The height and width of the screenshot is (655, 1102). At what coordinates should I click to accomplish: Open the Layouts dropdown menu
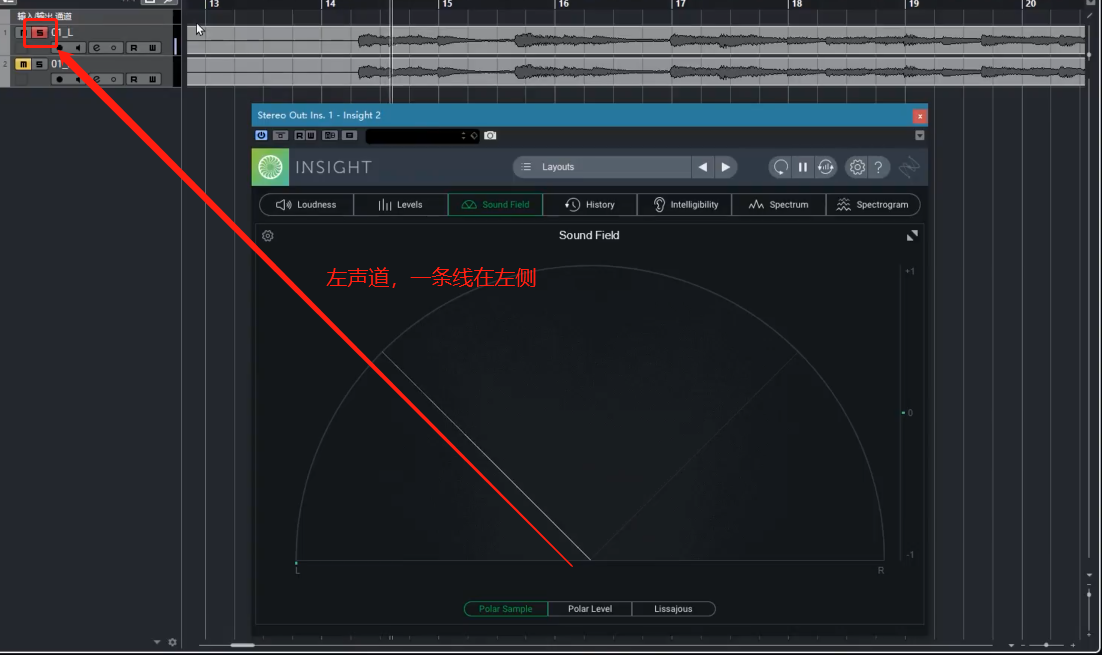(603, 167)
